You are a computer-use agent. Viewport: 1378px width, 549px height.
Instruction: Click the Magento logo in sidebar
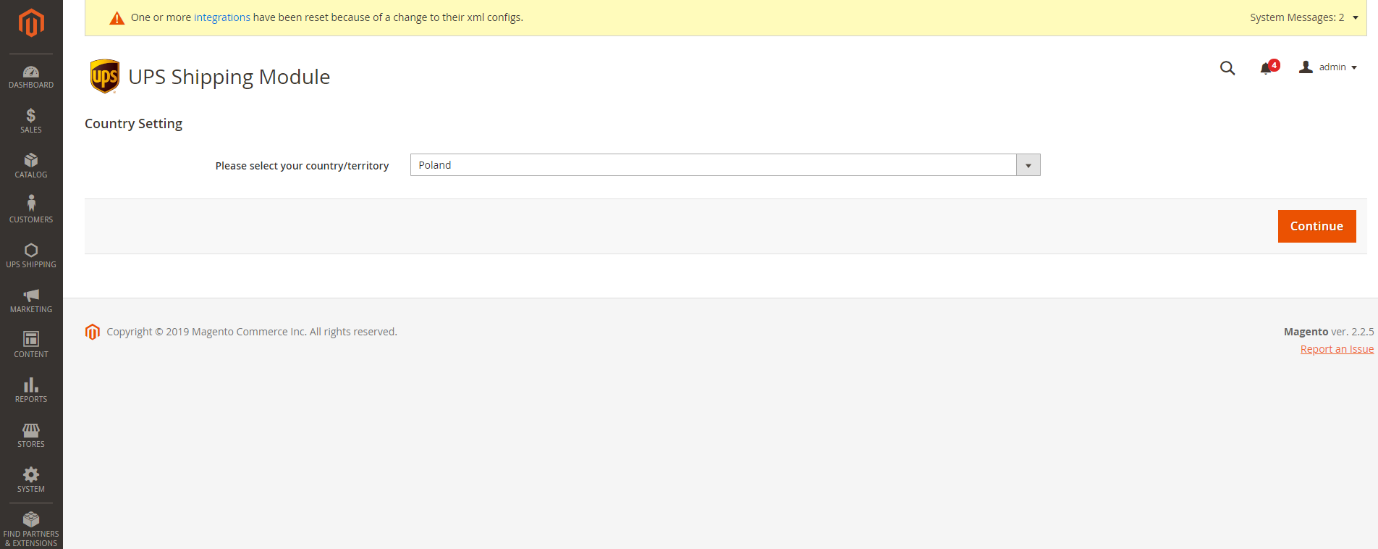(x=31, y=23)
